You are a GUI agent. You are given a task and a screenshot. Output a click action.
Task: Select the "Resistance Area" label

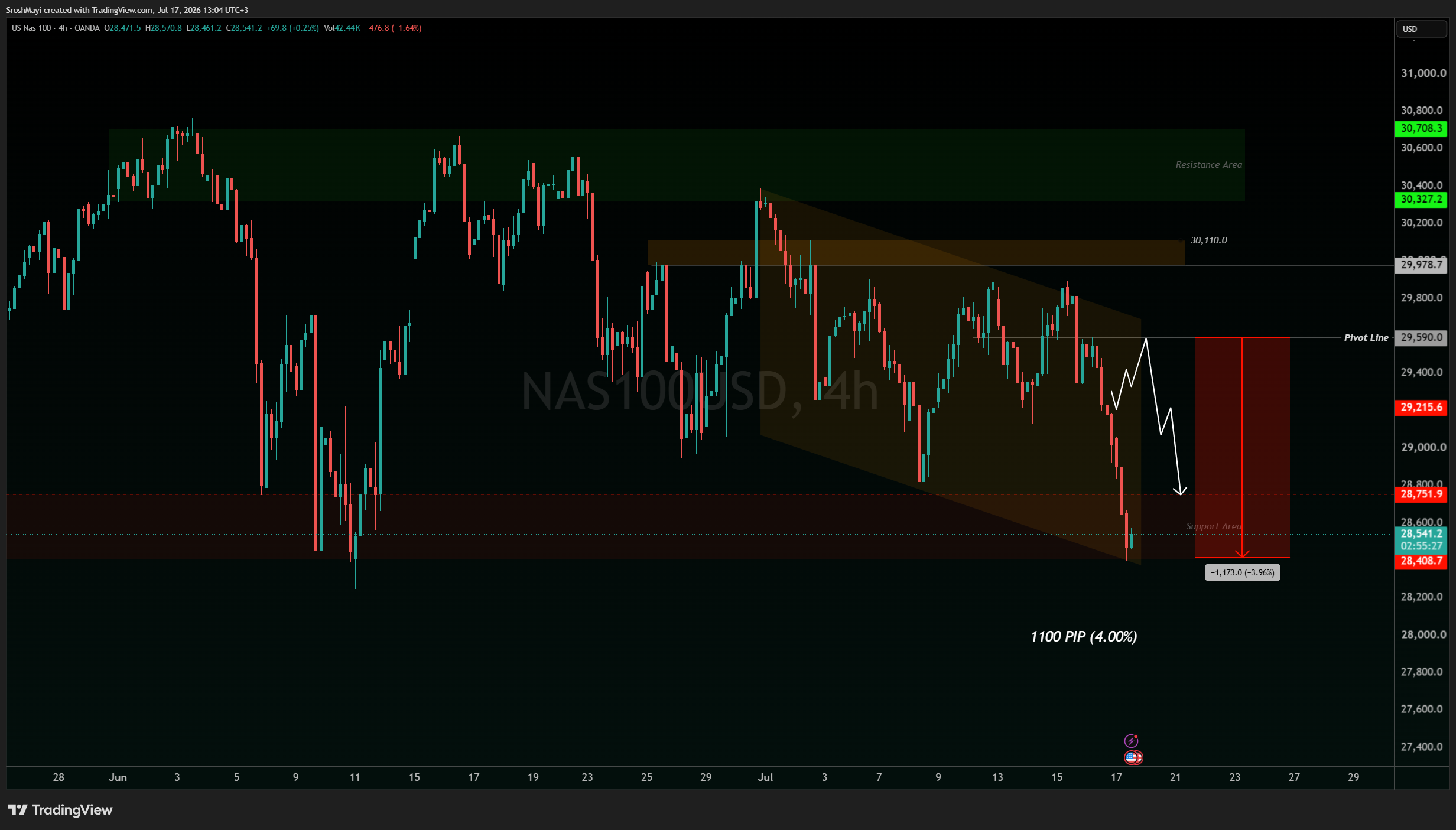point(1208,165)
